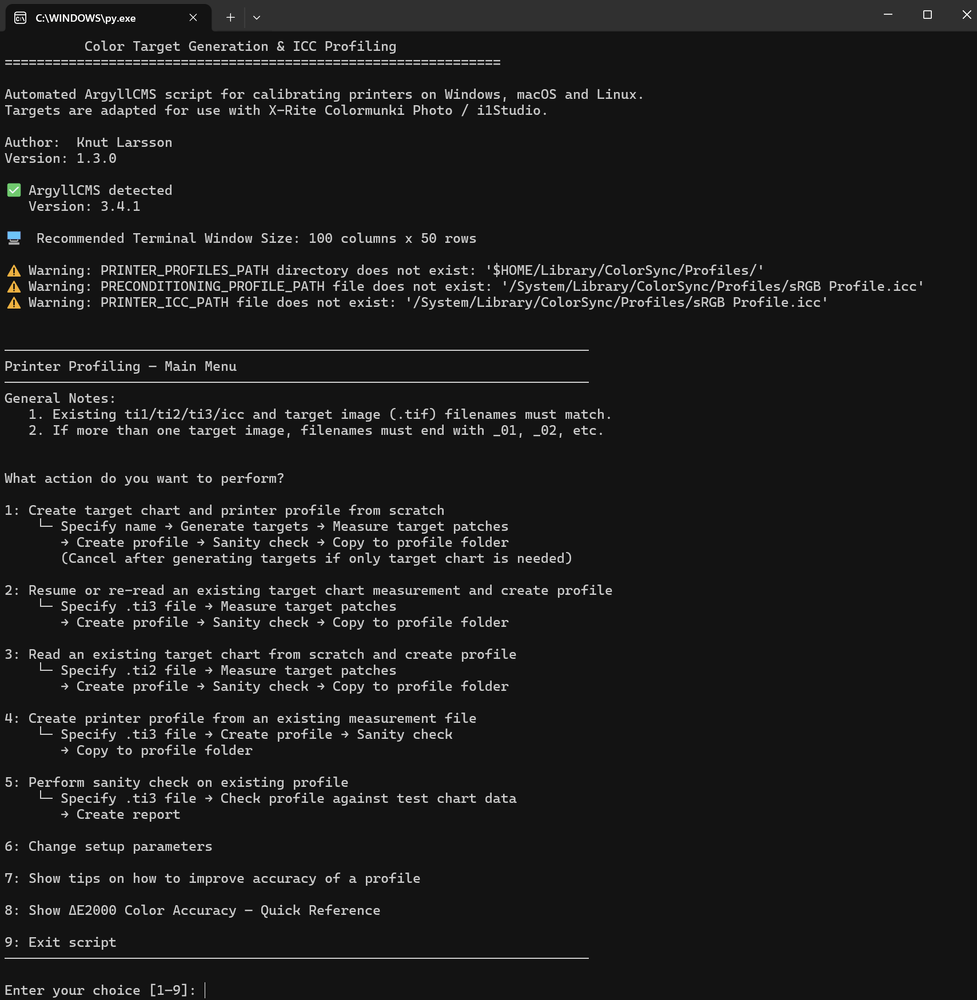
Task: Open the new tab profiles dropdown
Action: tap(257, 17)
